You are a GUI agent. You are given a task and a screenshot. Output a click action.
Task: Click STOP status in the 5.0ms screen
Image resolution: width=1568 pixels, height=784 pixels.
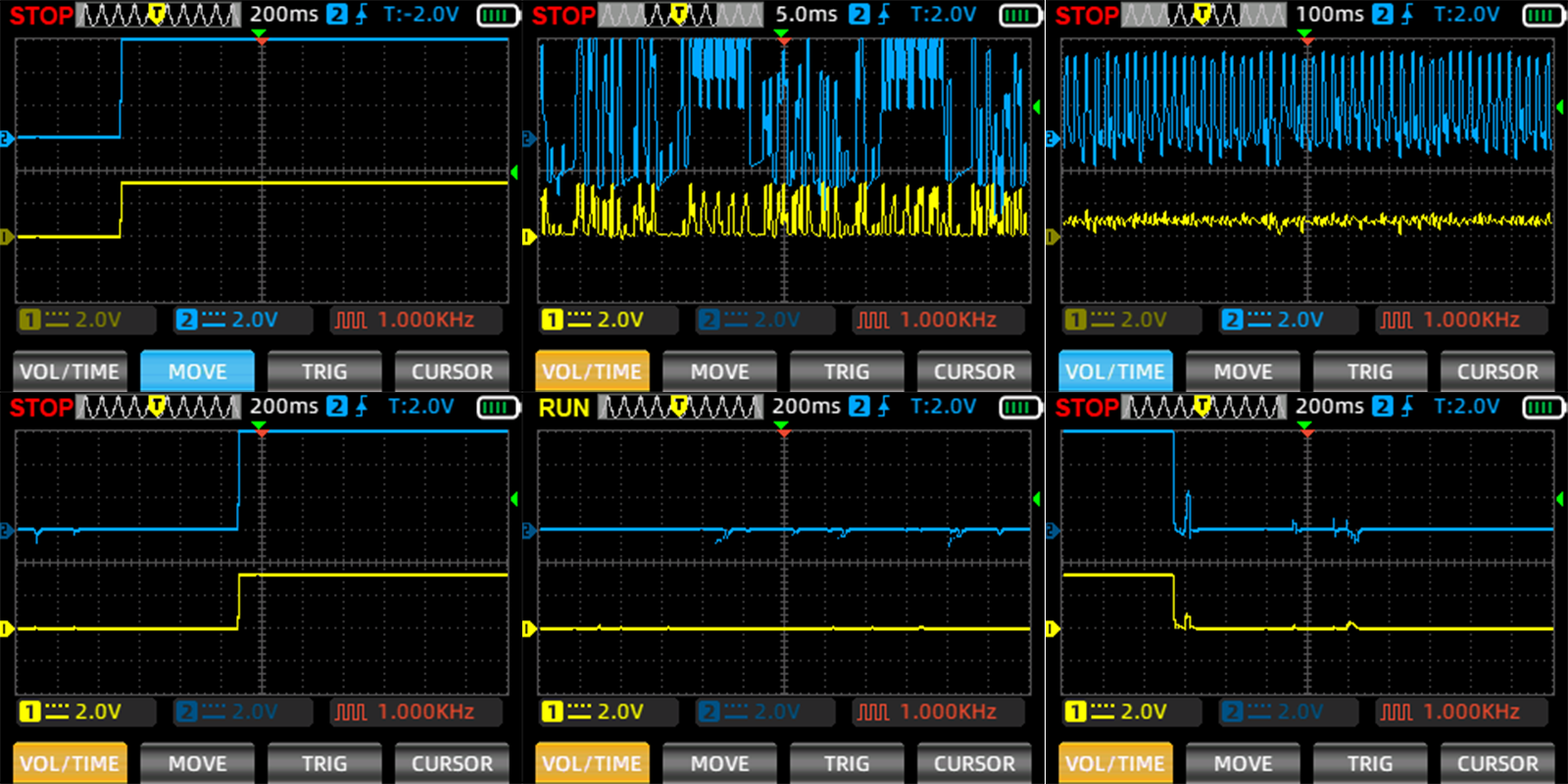click(563, 16)
